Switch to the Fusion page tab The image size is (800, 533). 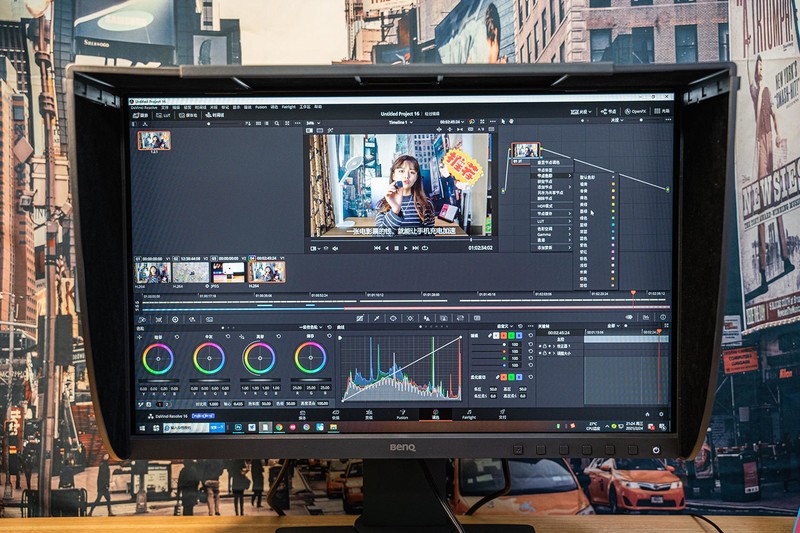402,414
